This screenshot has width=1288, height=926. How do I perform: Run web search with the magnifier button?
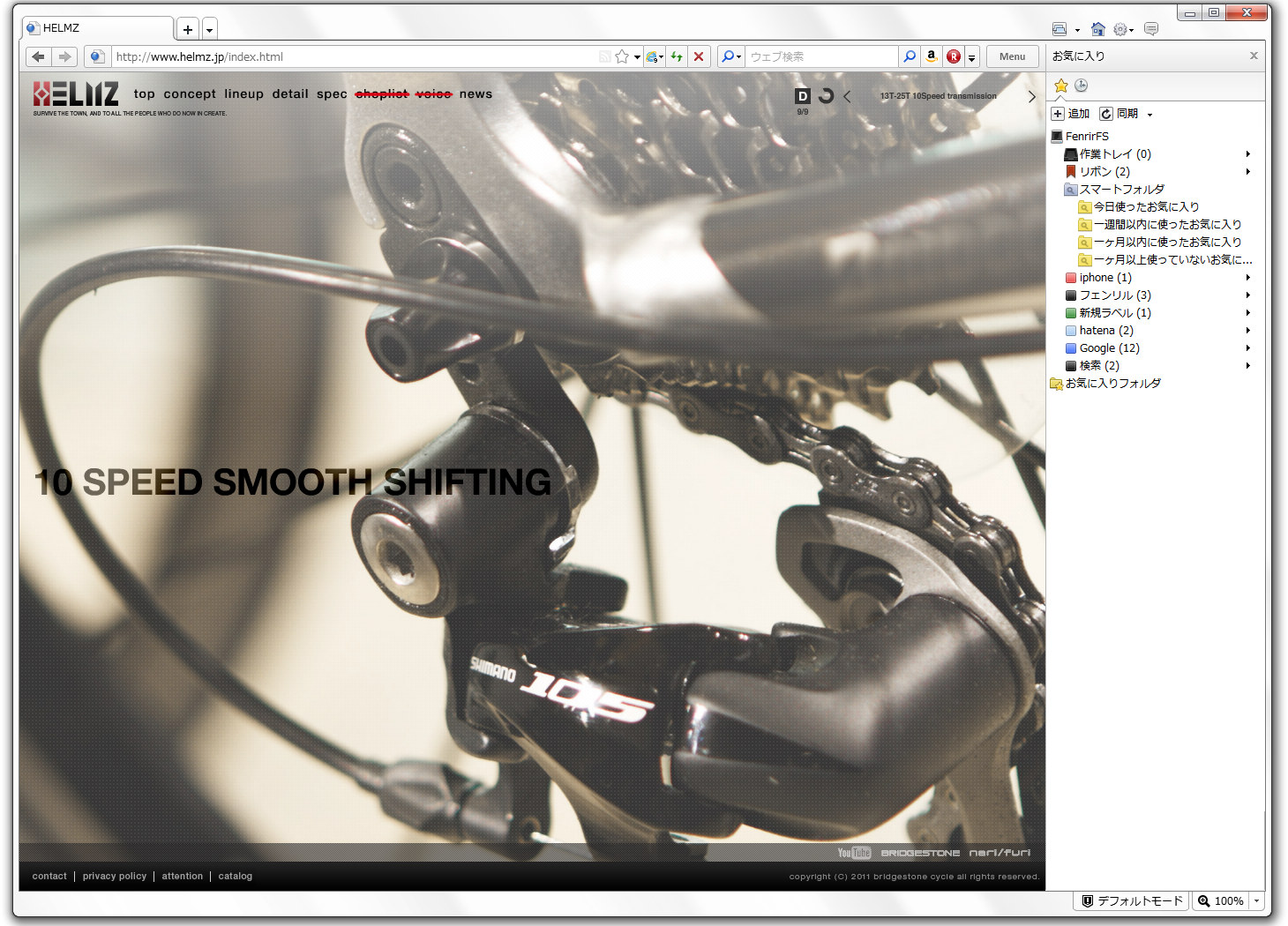(910, 56)
